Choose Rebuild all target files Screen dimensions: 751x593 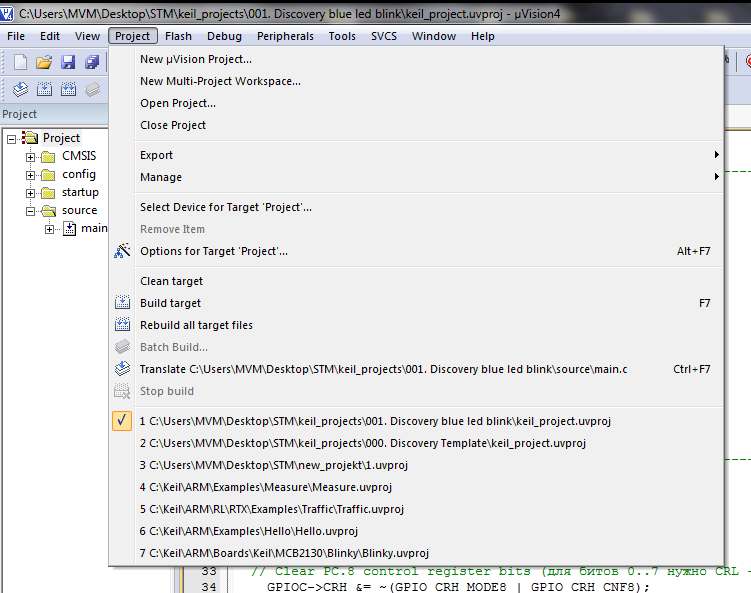(x=196, y=325)
